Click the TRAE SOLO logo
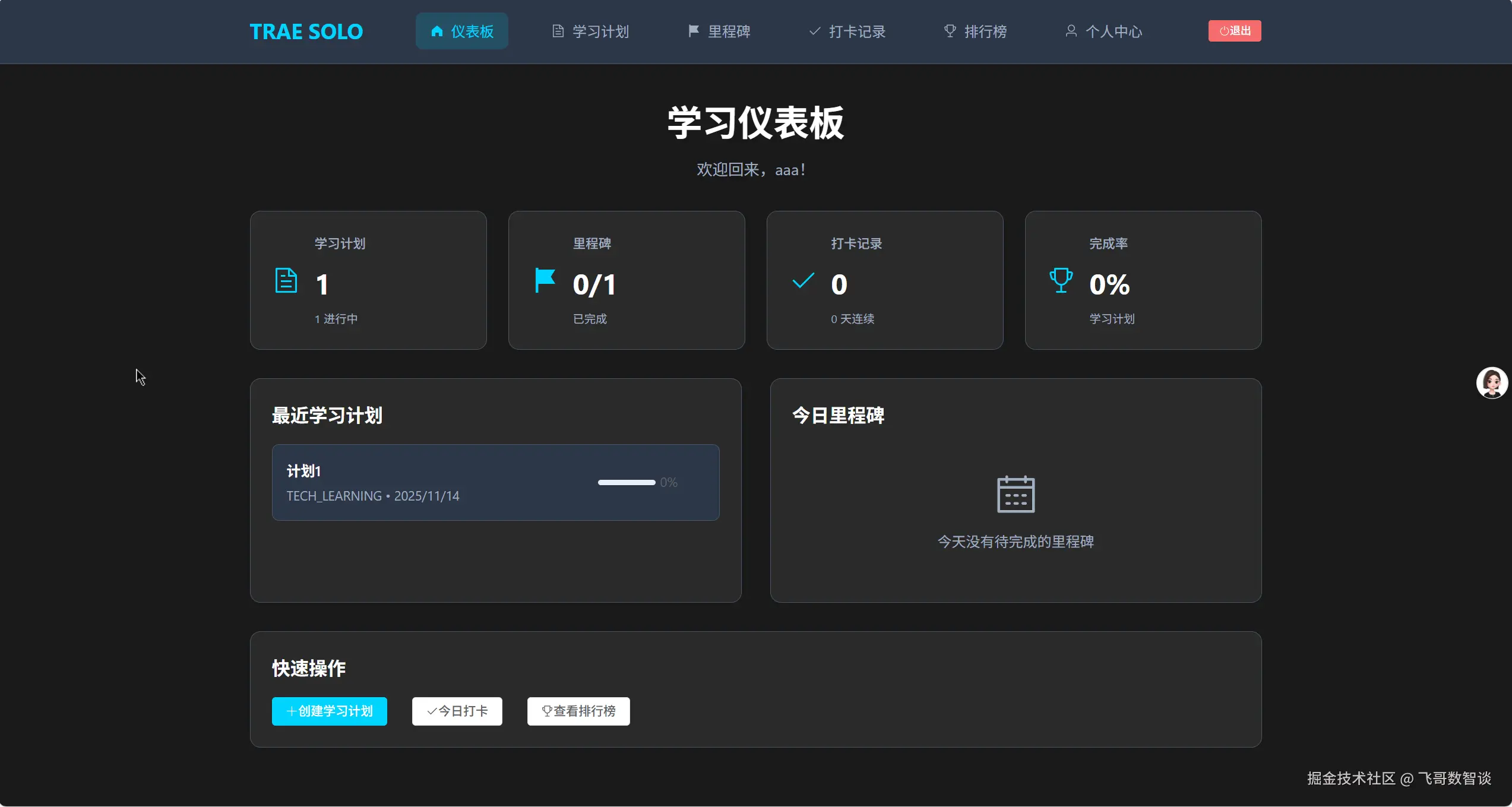 (306, 31)
